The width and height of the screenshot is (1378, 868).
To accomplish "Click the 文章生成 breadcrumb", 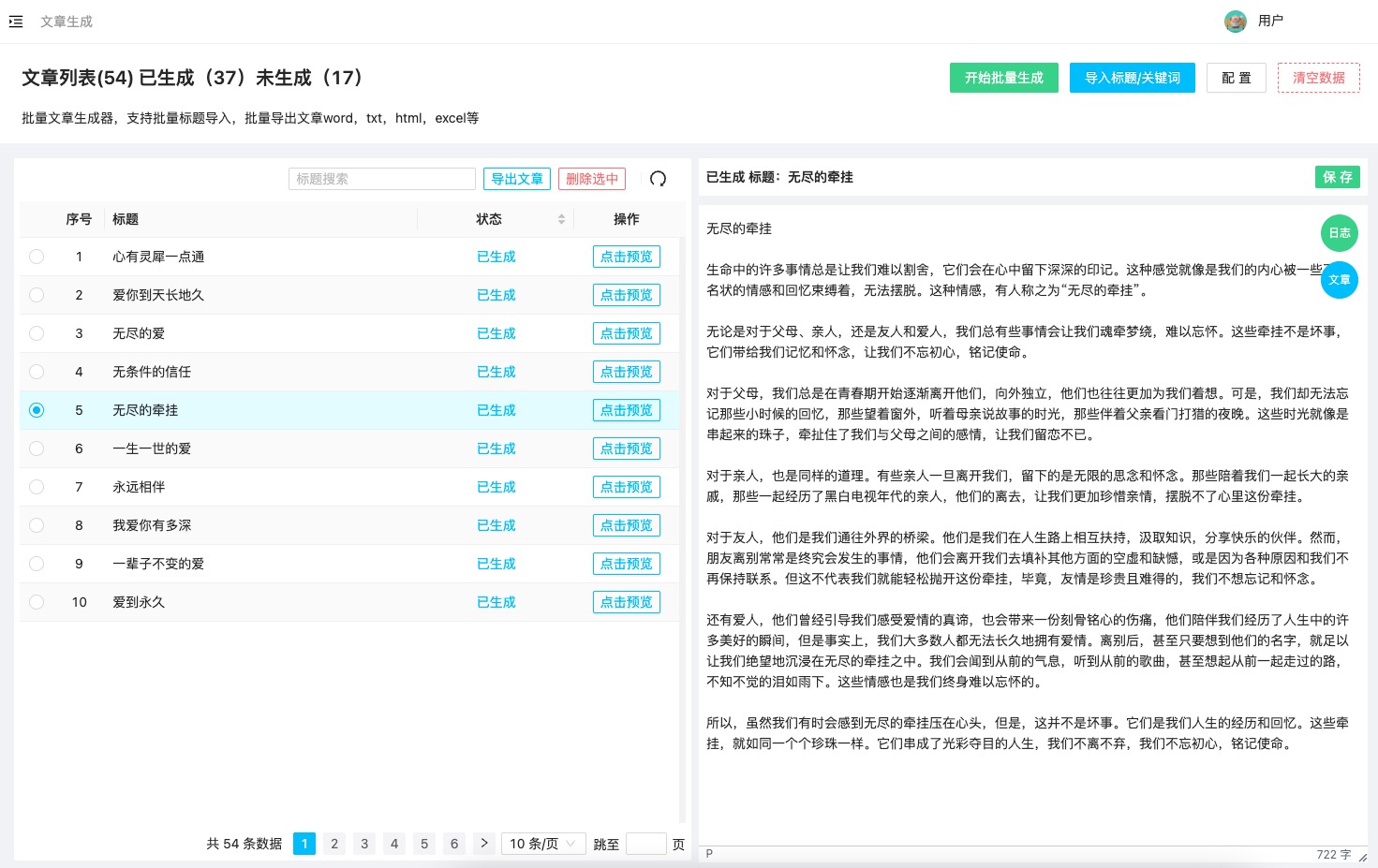I will coord(67,22).
